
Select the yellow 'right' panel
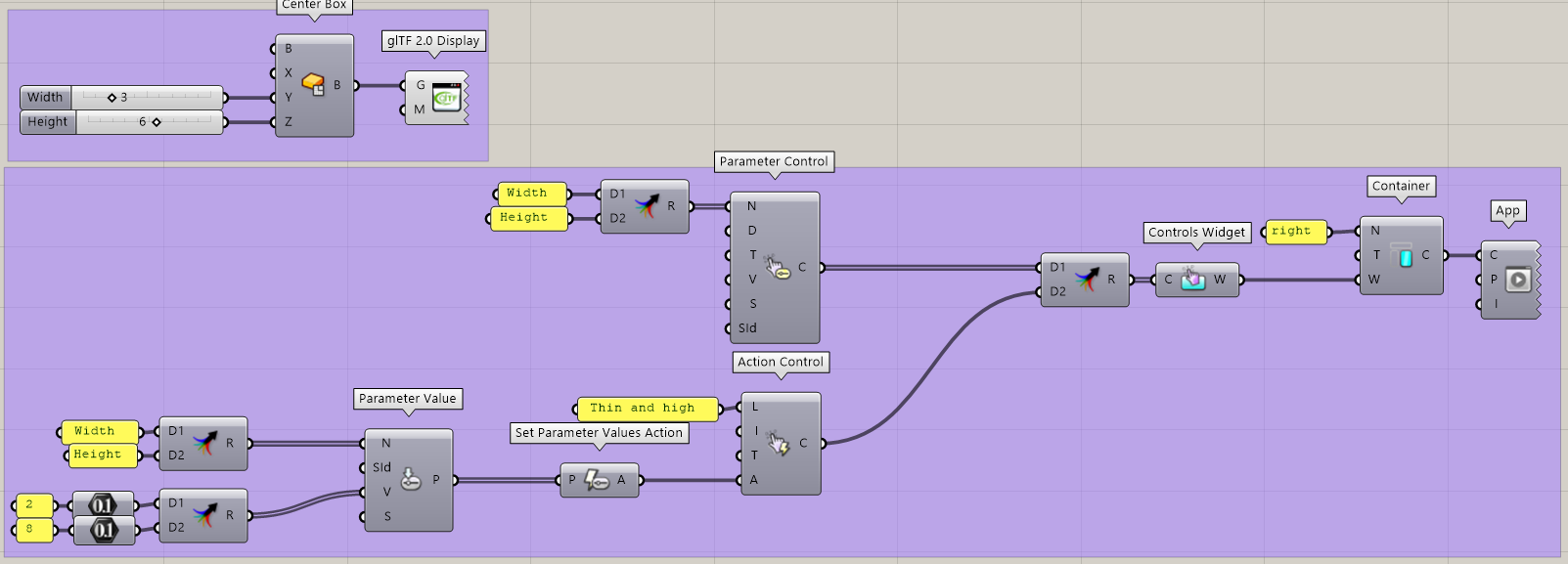pyautogui.click(x=1293, y=232)
